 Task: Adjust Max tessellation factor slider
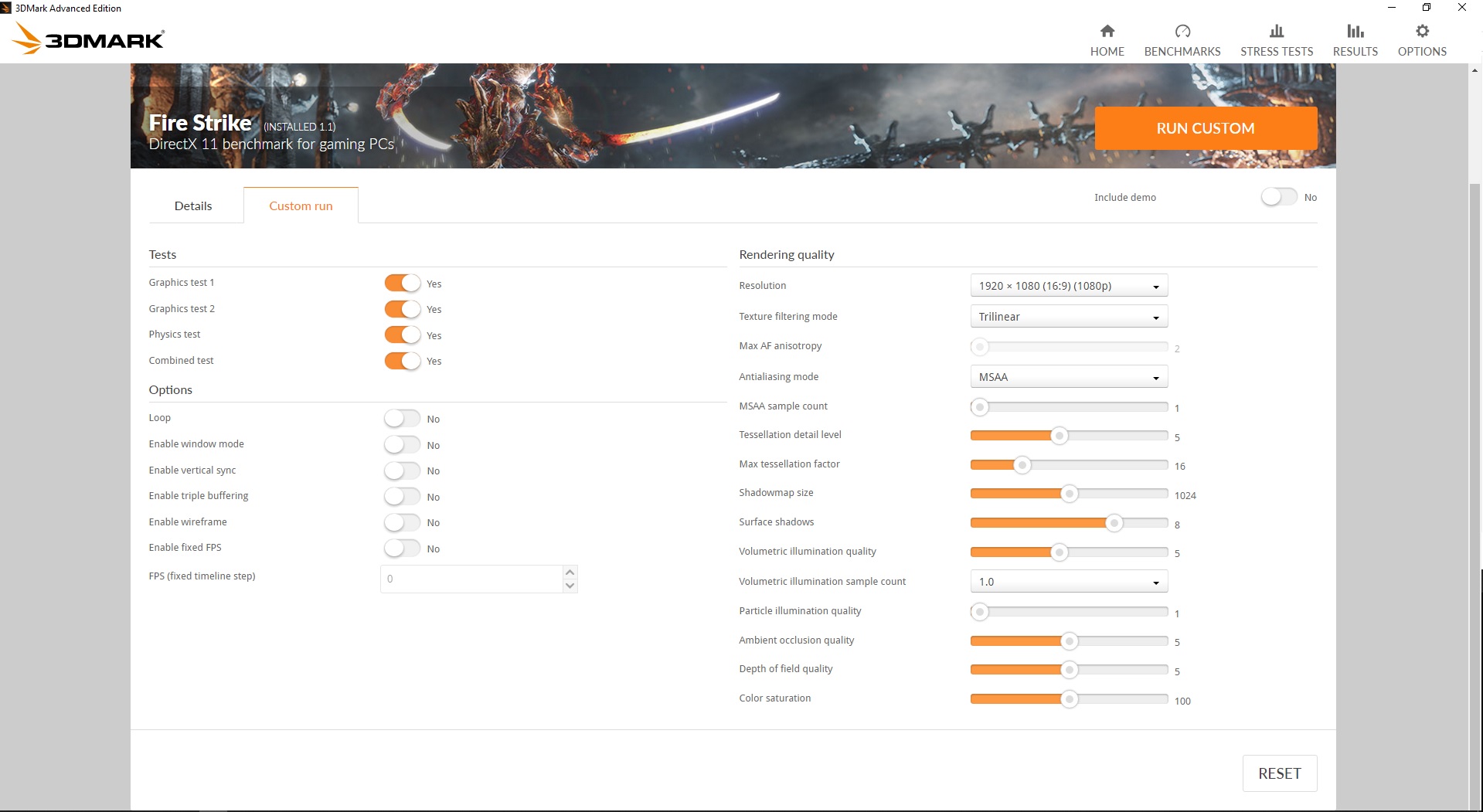pyautogui.click(x=1069, y=465)
